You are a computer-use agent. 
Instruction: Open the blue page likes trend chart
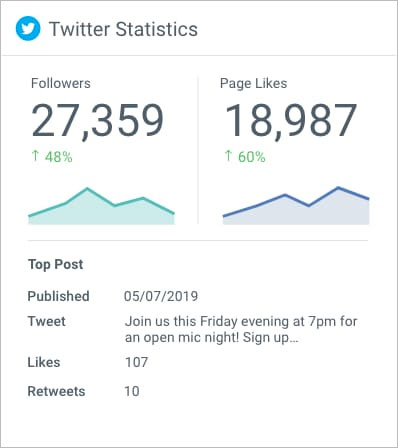pos(296,205)
